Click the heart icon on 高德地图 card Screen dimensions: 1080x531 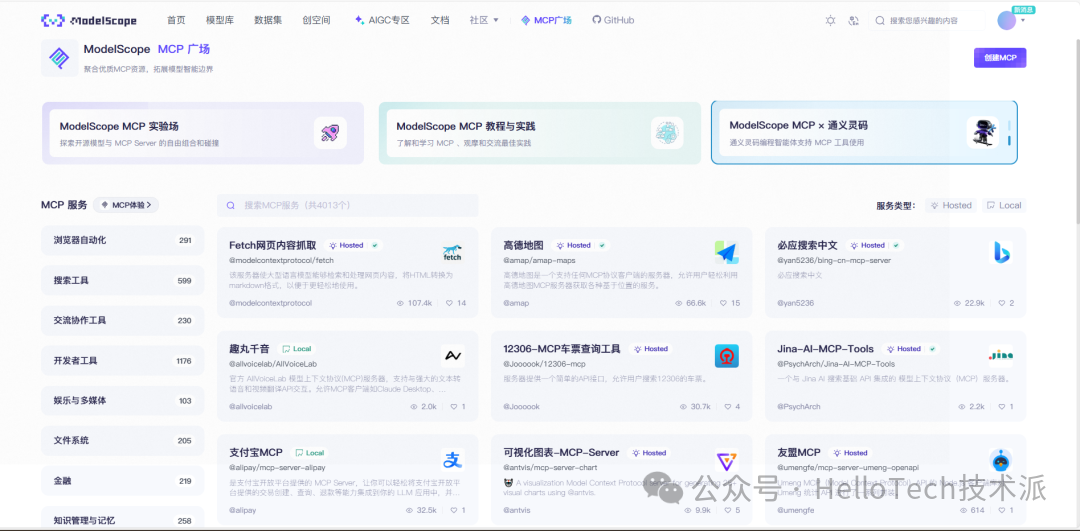[724, 303]
